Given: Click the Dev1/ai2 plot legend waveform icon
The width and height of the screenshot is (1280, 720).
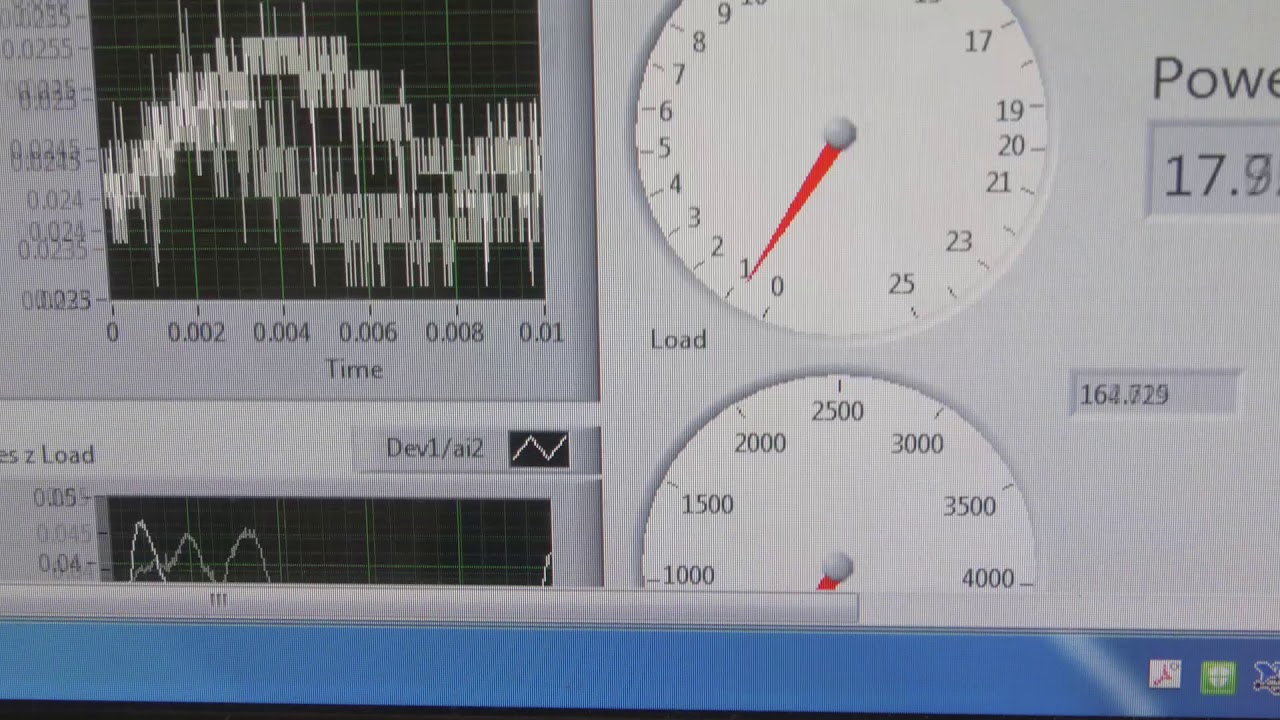Looking at the screenshot, I should (539, 450).
